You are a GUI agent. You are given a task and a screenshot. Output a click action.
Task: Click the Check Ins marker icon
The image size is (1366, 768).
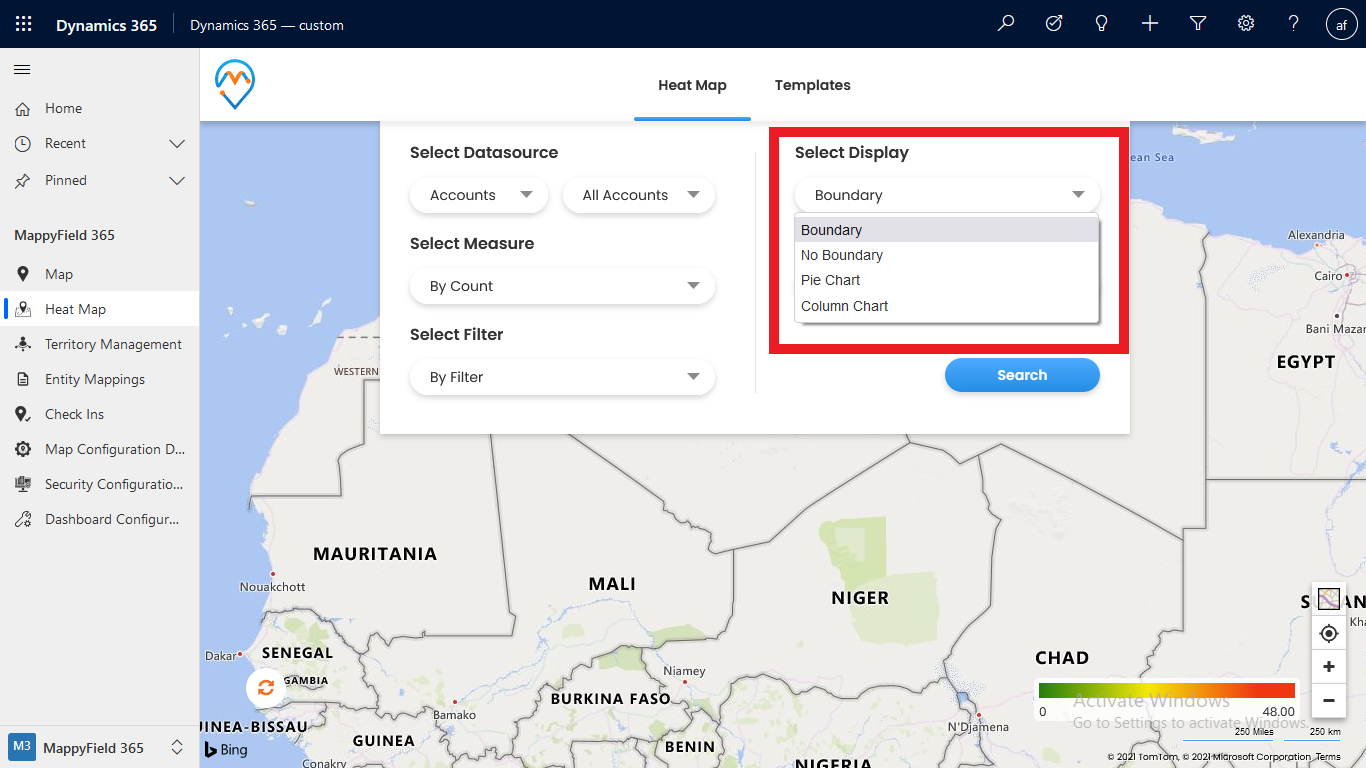tap(23, 414)
